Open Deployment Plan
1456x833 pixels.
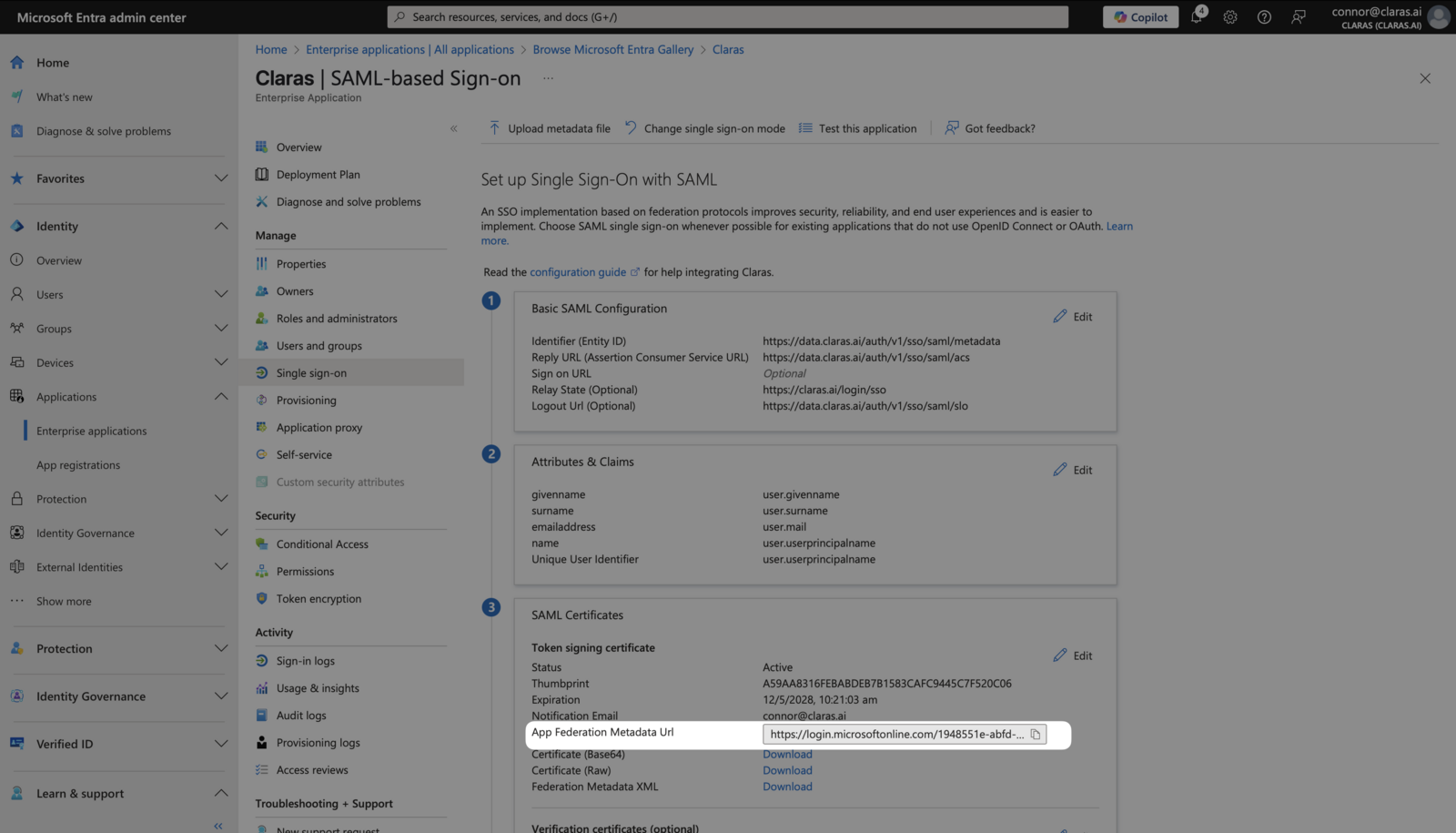(x=318, y=175)
